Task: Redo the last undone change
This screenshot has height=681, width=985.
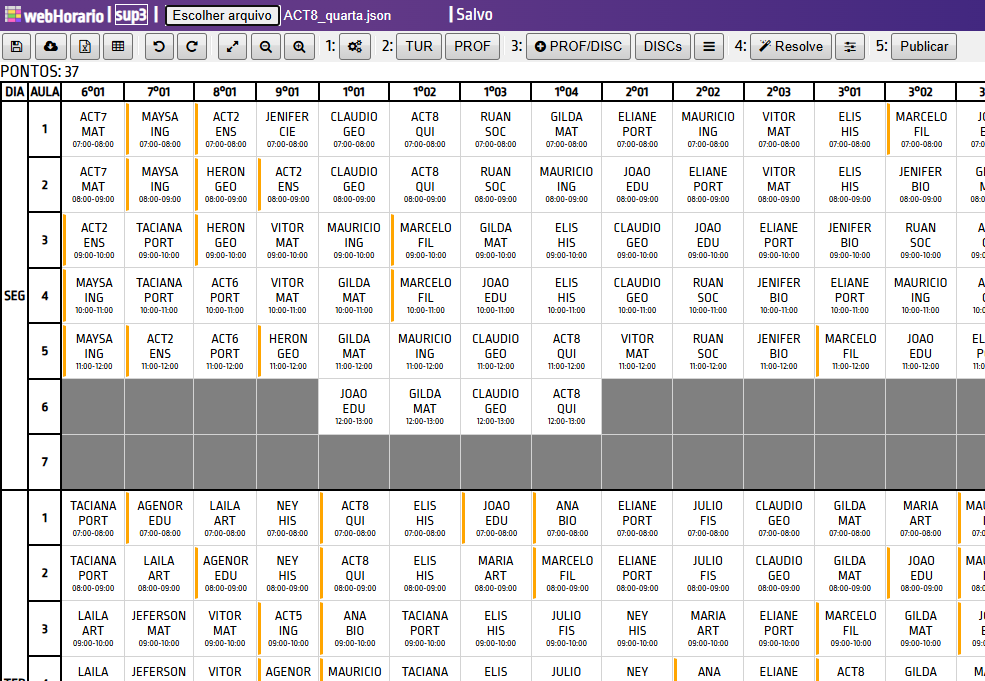Action: click(x=192, y=46)
